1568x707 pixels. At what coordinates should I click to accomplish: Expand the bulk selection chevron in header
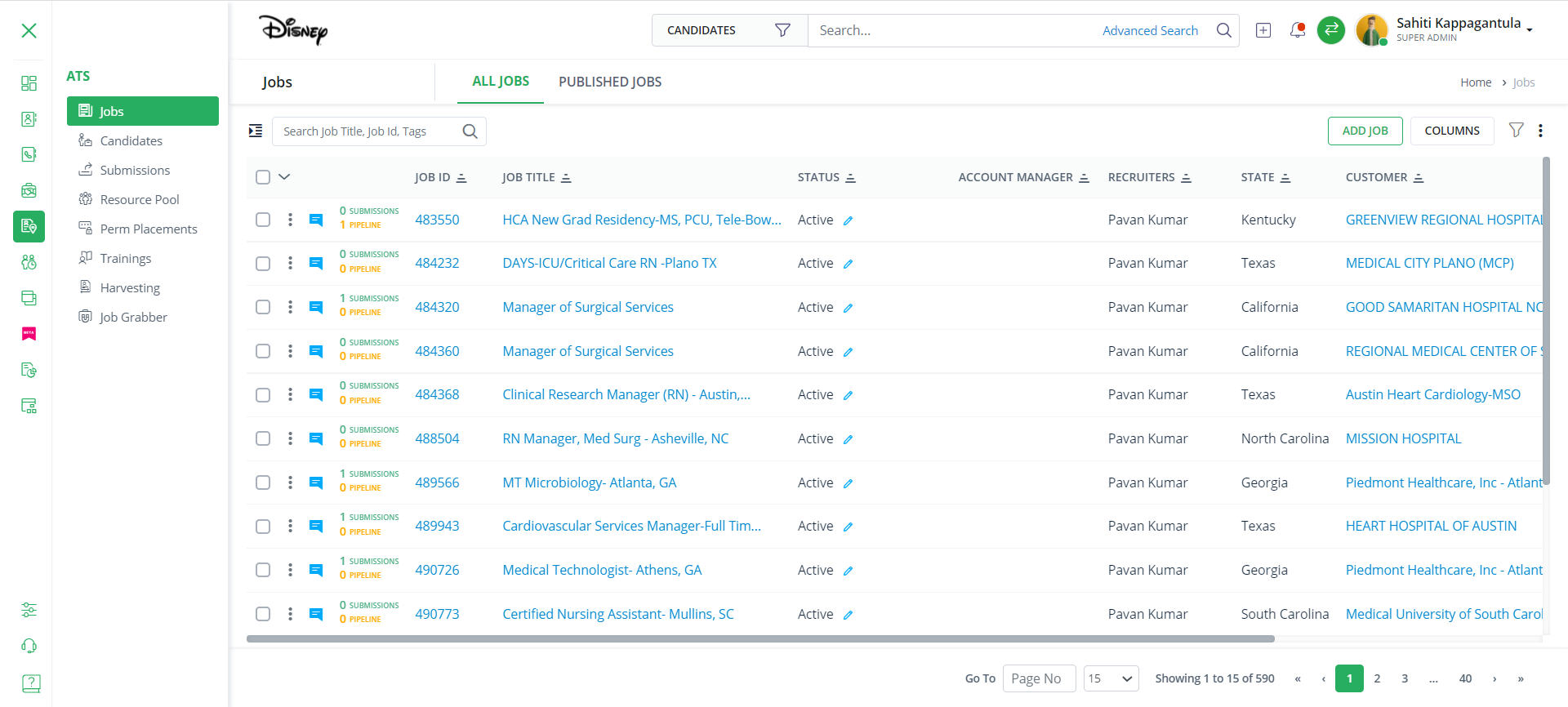point(284,177)
